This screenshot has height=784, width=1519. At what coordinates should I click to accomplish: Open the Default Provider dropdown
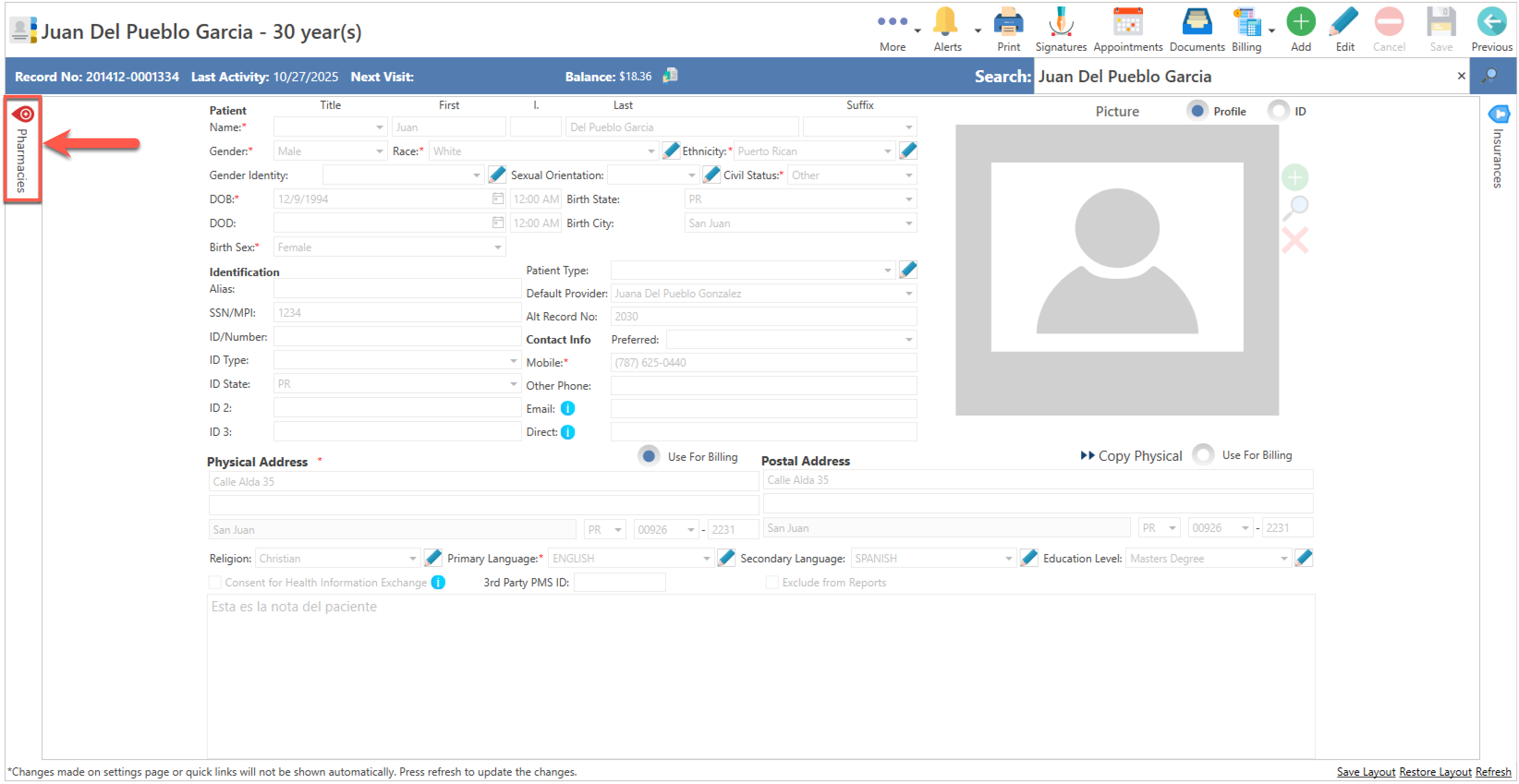point(909,294)
